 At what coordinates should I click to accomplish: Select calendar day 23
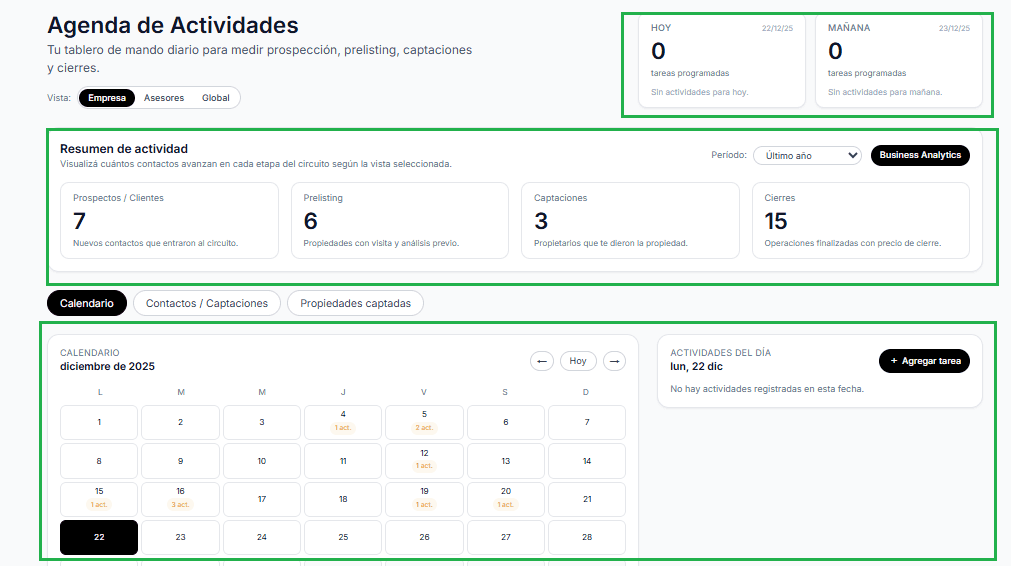pos(181,537)
